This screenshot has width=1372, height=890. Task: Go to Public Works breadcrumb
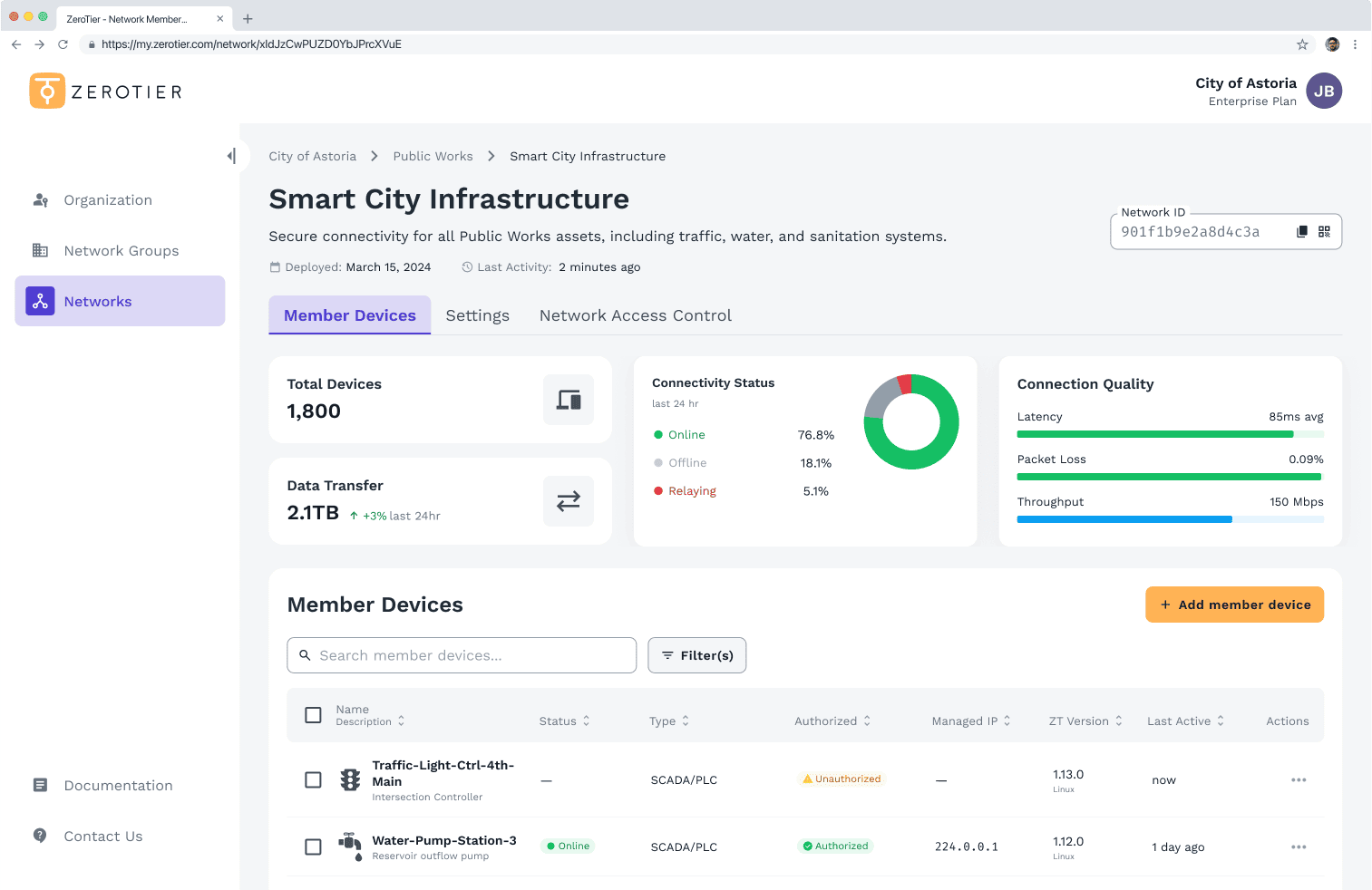coord(433,156)
